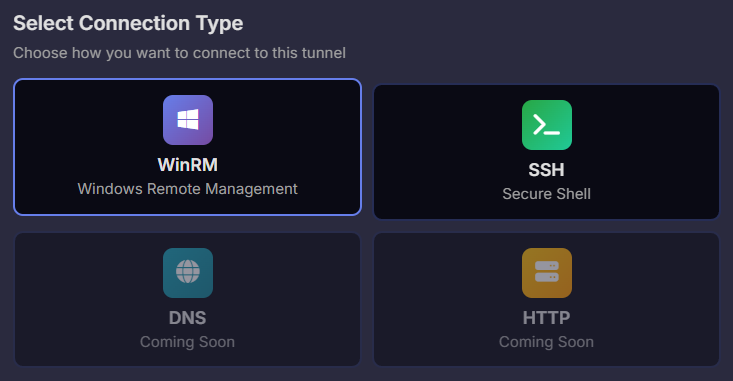
Task: Click the 'Windows Remote Management' subtitle
Action: pyautogui.click(x=187, y=189)
